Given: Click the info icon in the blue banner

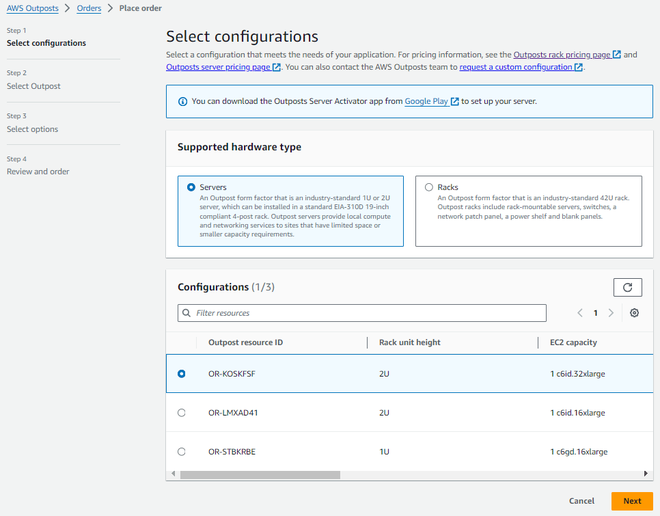Looking at the screenshot, I should pos(182,101).
